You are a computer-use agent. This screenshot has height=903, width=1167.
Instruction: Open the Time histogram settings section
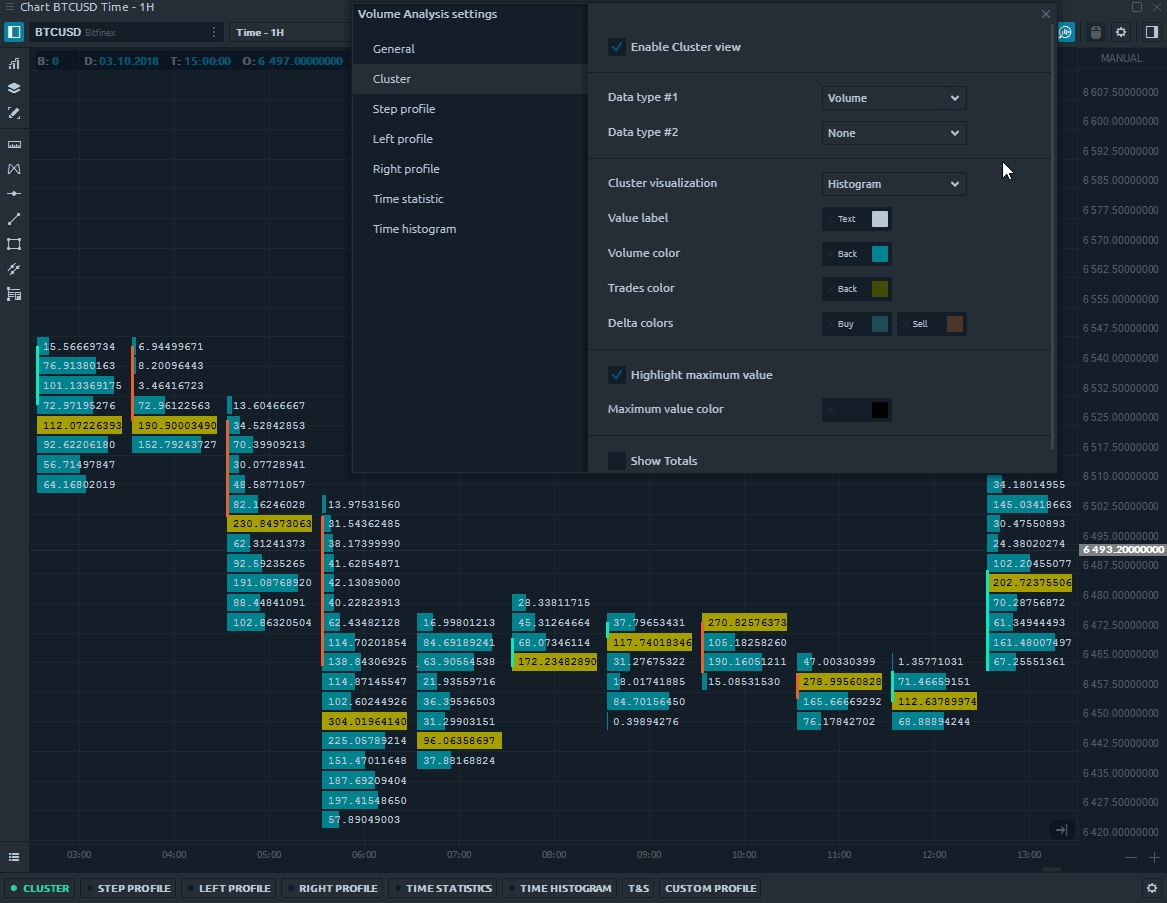pyautogui.click(x=414, y=229)
